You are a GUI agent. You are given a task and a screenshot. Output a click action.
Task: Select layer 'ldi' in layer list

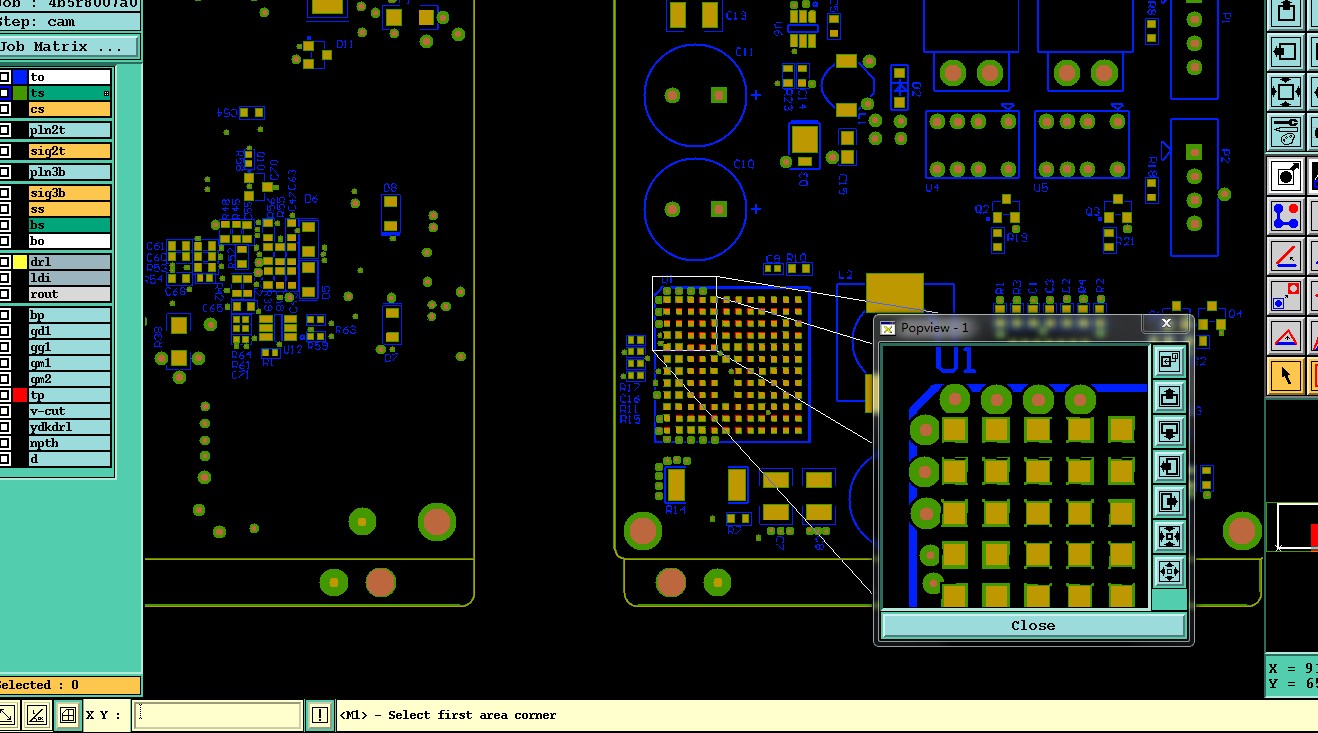click(x=69, y=278)
